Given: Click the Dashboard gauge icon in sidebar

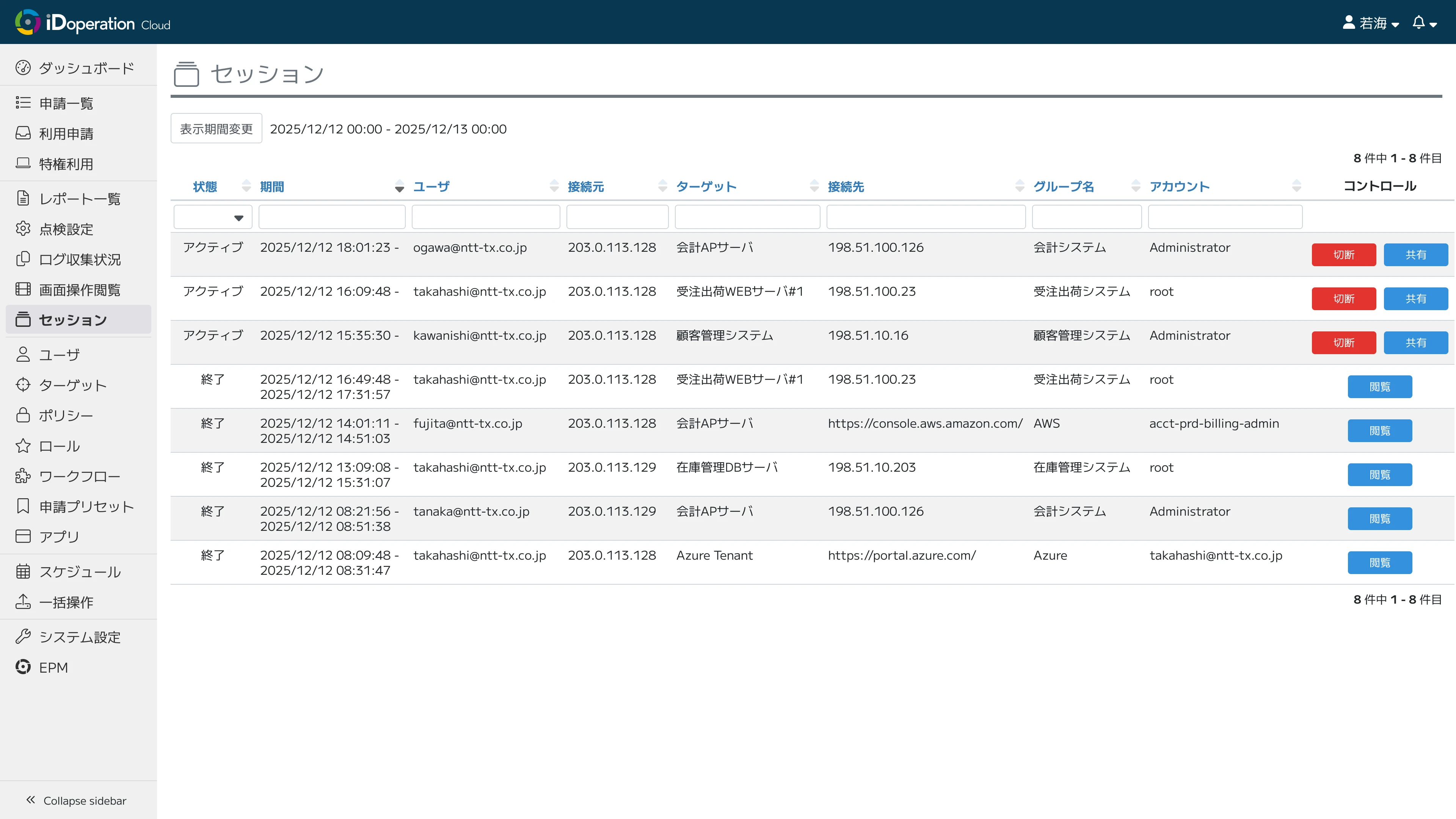Looking at the screenshot, I should coord(23,68).
